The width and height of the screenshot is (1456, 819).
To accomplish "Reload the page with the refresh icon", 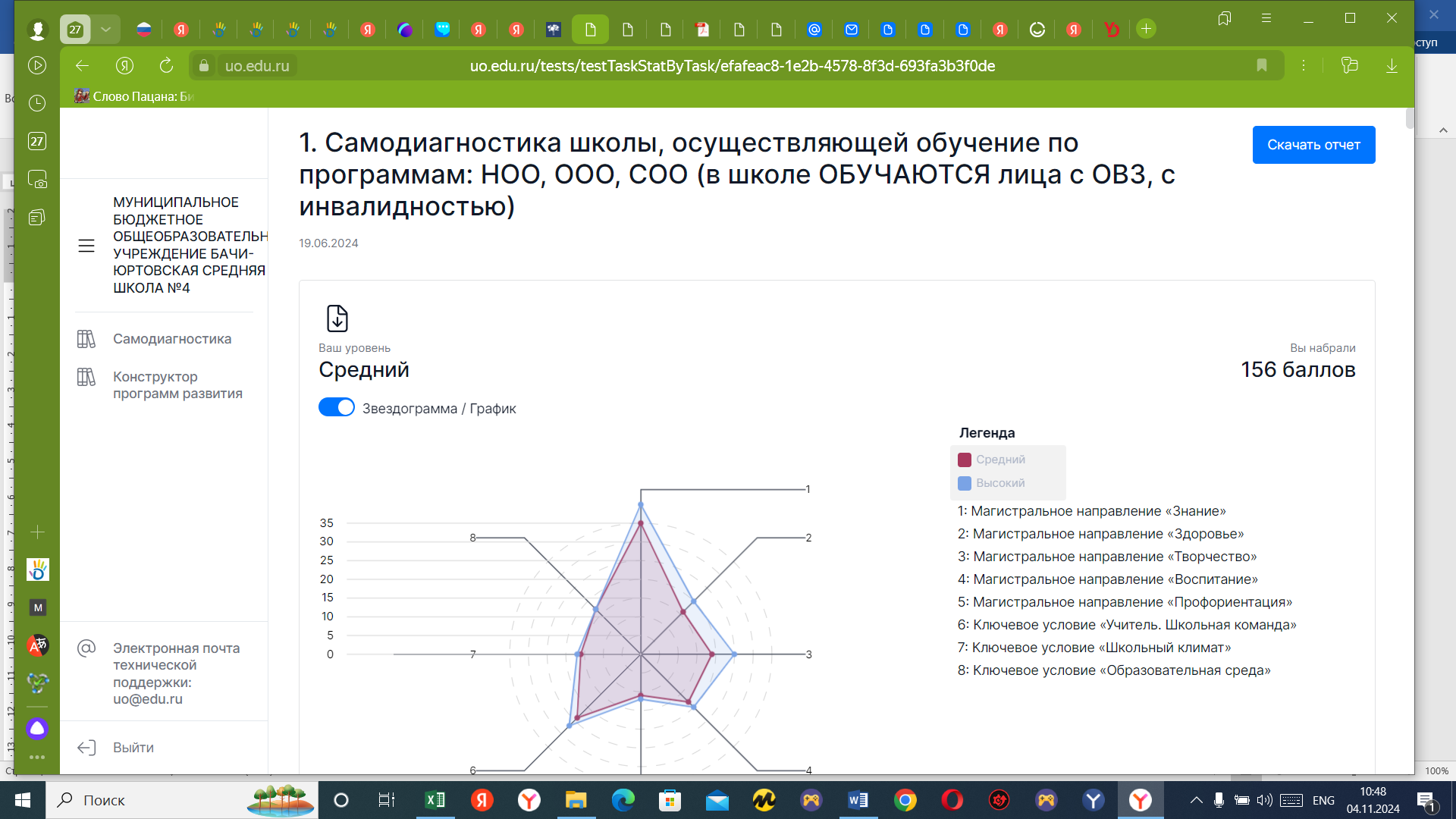I will pyautogui.click(x=166, y=66).
